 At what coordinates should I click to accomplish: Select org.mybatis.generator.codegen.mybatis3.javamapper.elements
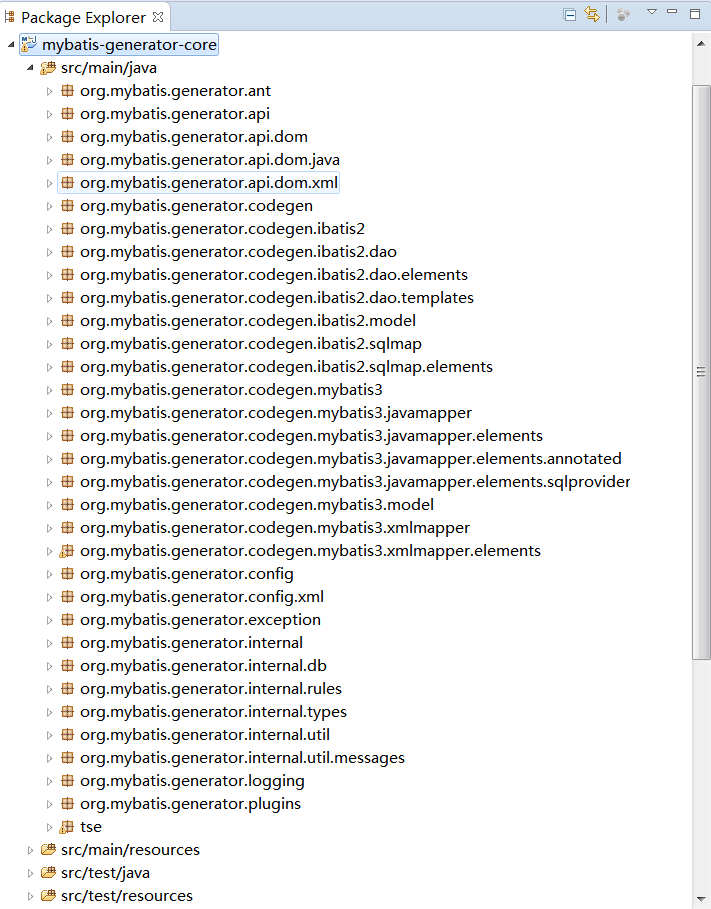coord(311,436)
